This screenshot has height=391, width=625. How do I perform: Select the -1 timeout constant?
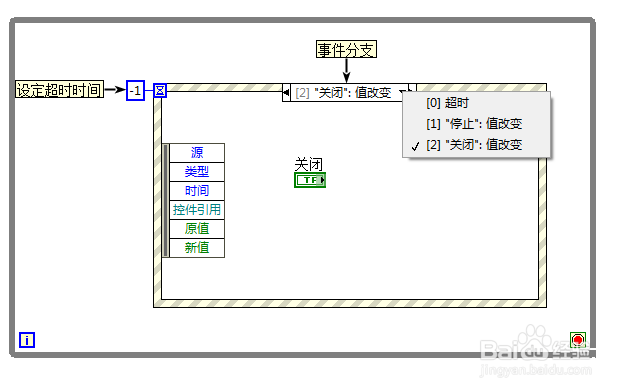point(136,90)
